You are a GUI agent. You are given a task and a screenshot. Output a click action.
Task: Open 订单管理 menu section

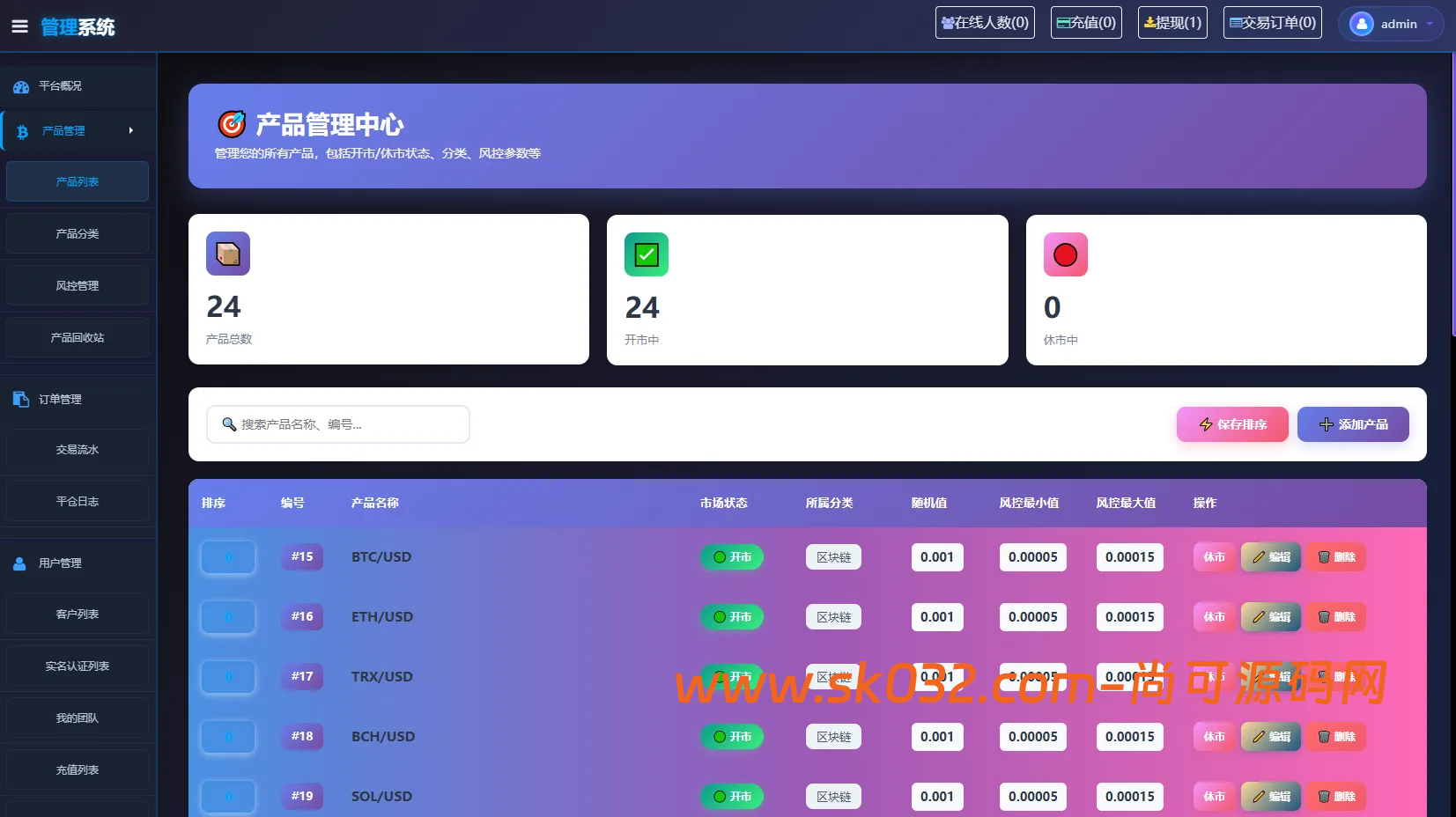coord(78,400)
